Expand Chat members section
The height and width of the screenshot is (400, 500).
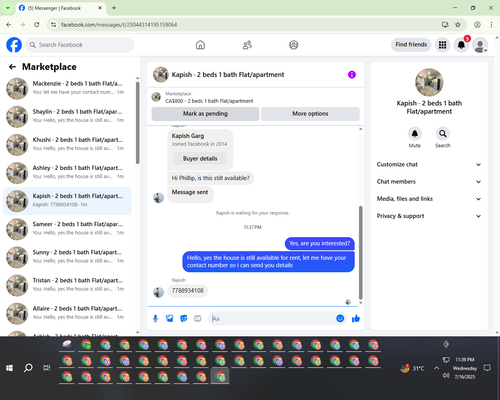(429, 182)
